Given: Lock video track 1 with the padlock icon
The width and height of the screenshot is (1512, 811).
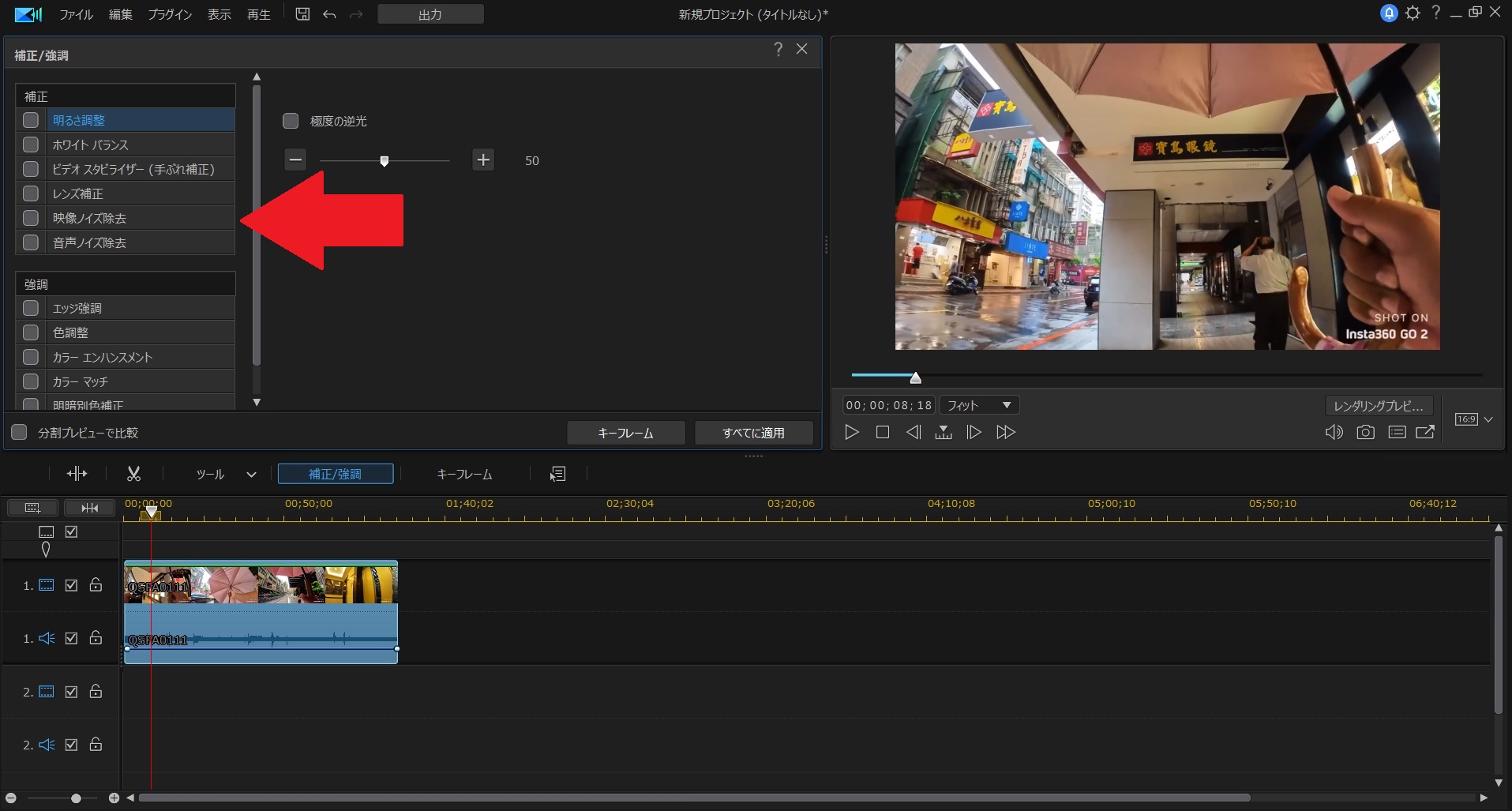Looking at the screenshot, I should click(x=96, y=585).
